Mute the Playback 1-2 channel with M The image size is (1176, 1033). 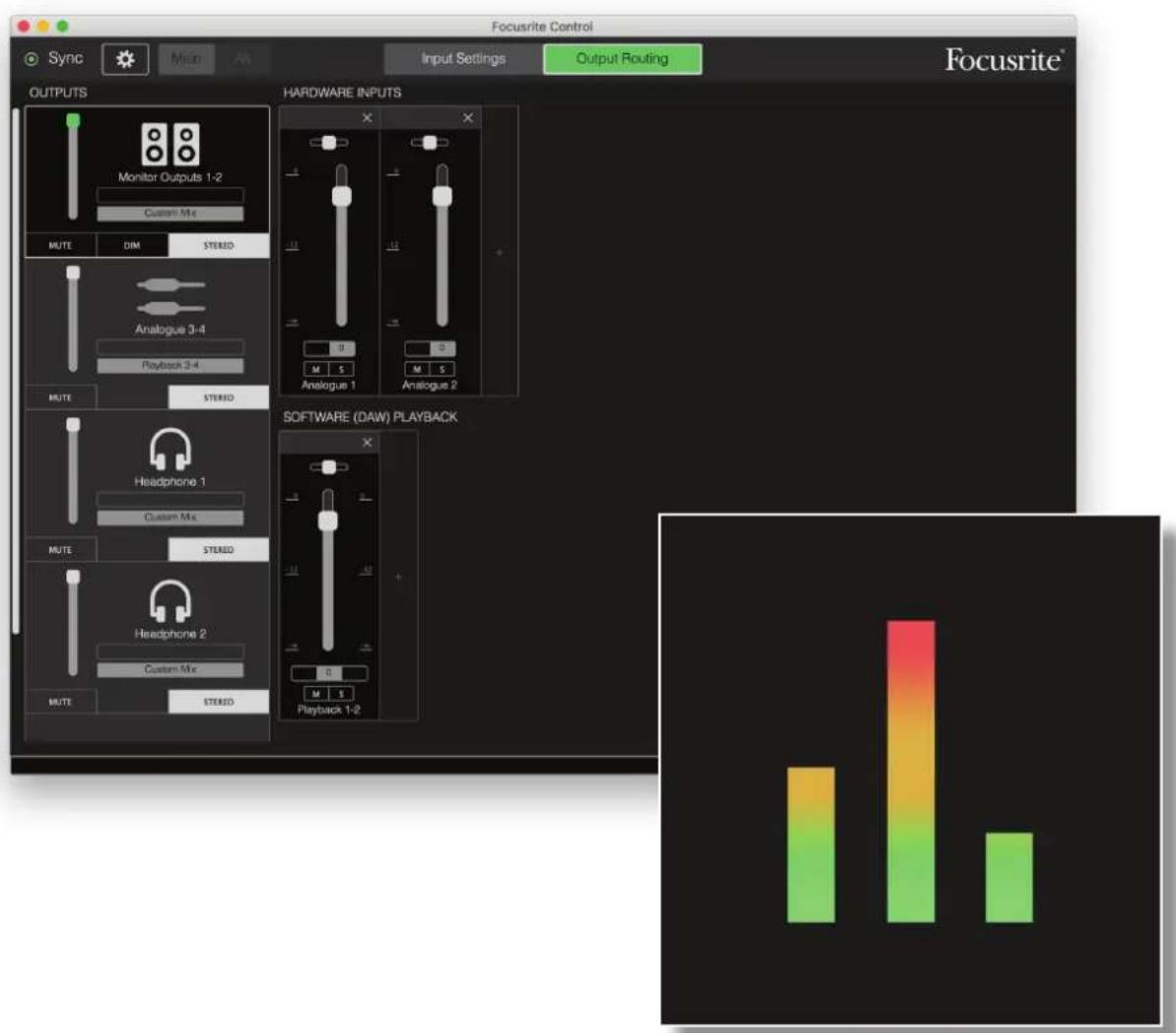tap(315, 694)
